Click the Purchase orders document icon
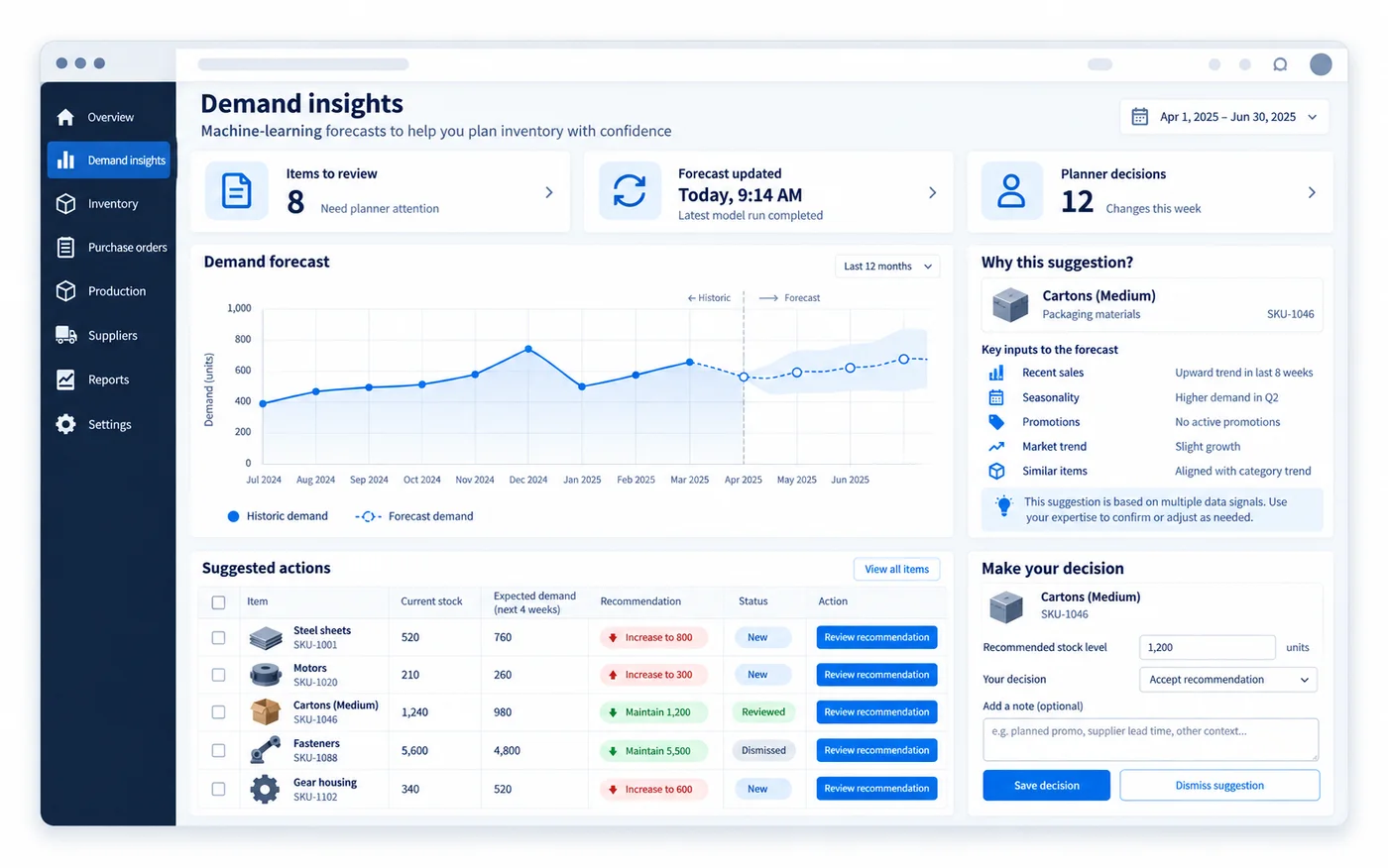Image resolution: width=1388 pixels, height=868 pixels. 65,248
